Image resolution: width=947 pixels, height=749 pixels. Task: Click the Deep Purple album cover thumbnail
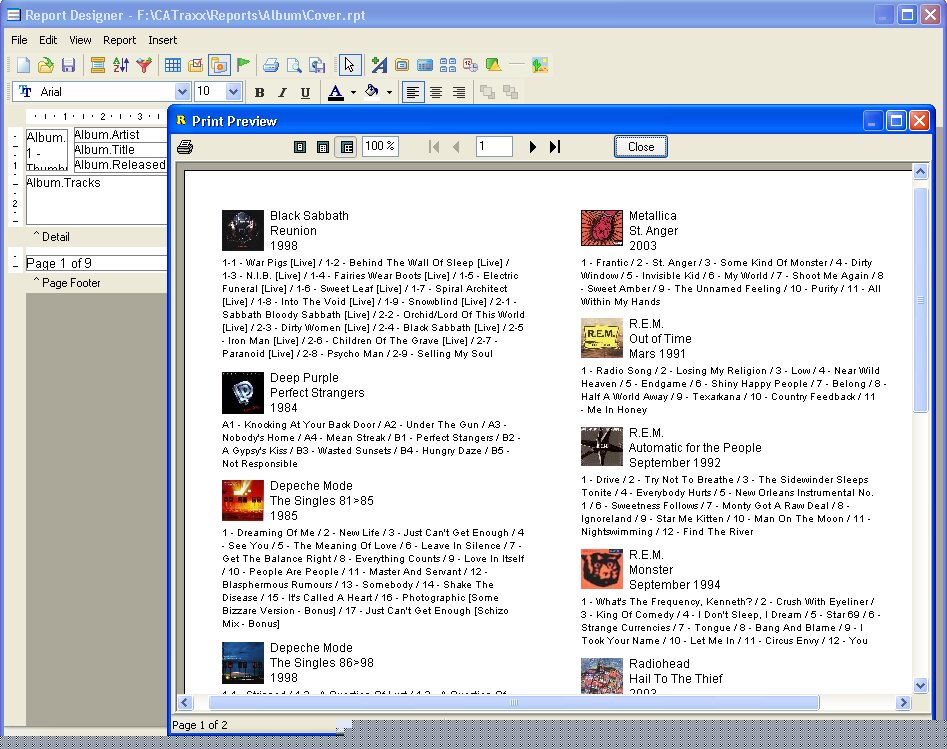(x=243, y=393)
